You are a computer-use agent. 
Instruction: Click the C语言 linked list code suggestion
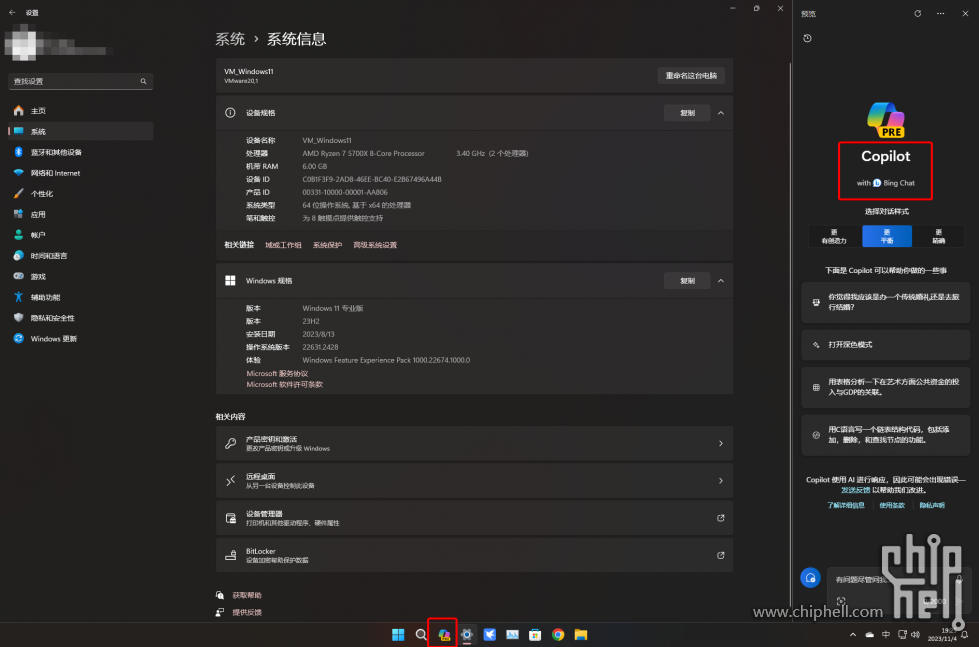[885, 435]
